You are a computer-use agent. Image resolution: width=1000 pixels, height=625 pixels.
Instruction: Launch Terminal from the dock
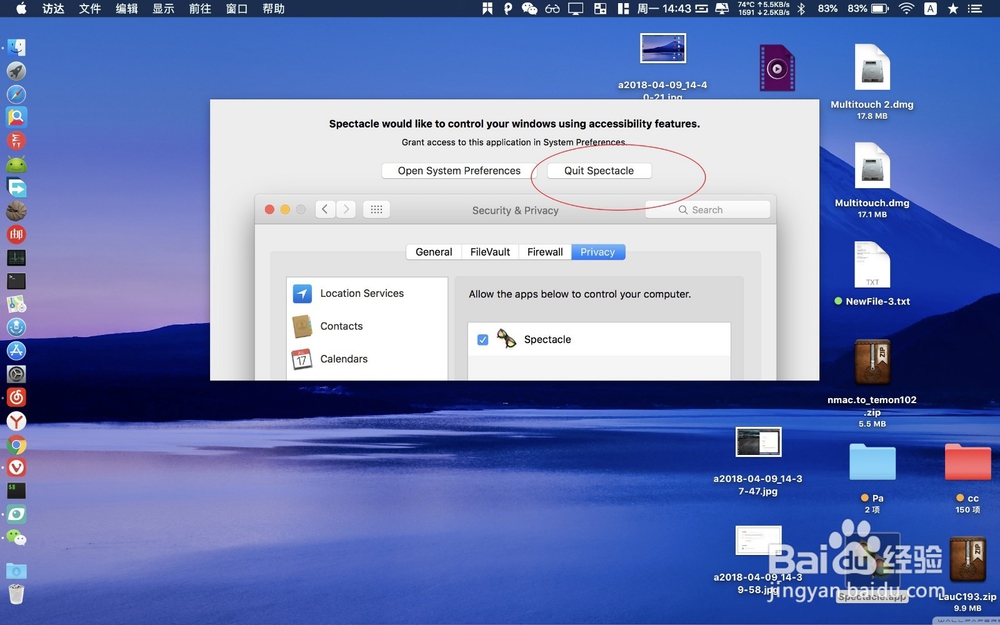[x=17, y=281]
